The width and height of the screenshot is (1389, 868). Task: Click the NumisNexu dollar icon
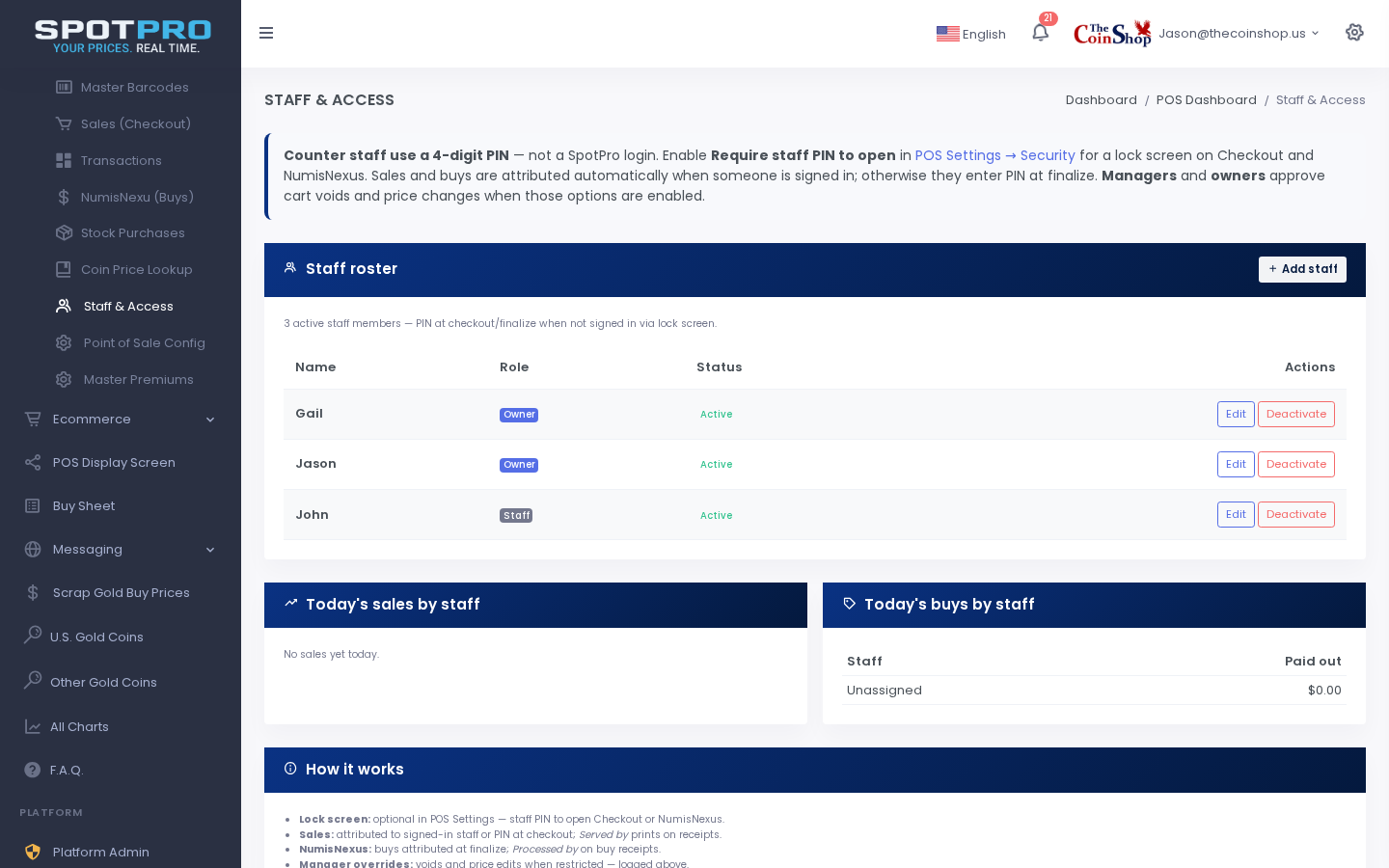pyautogui.click(x=64, y=197)
